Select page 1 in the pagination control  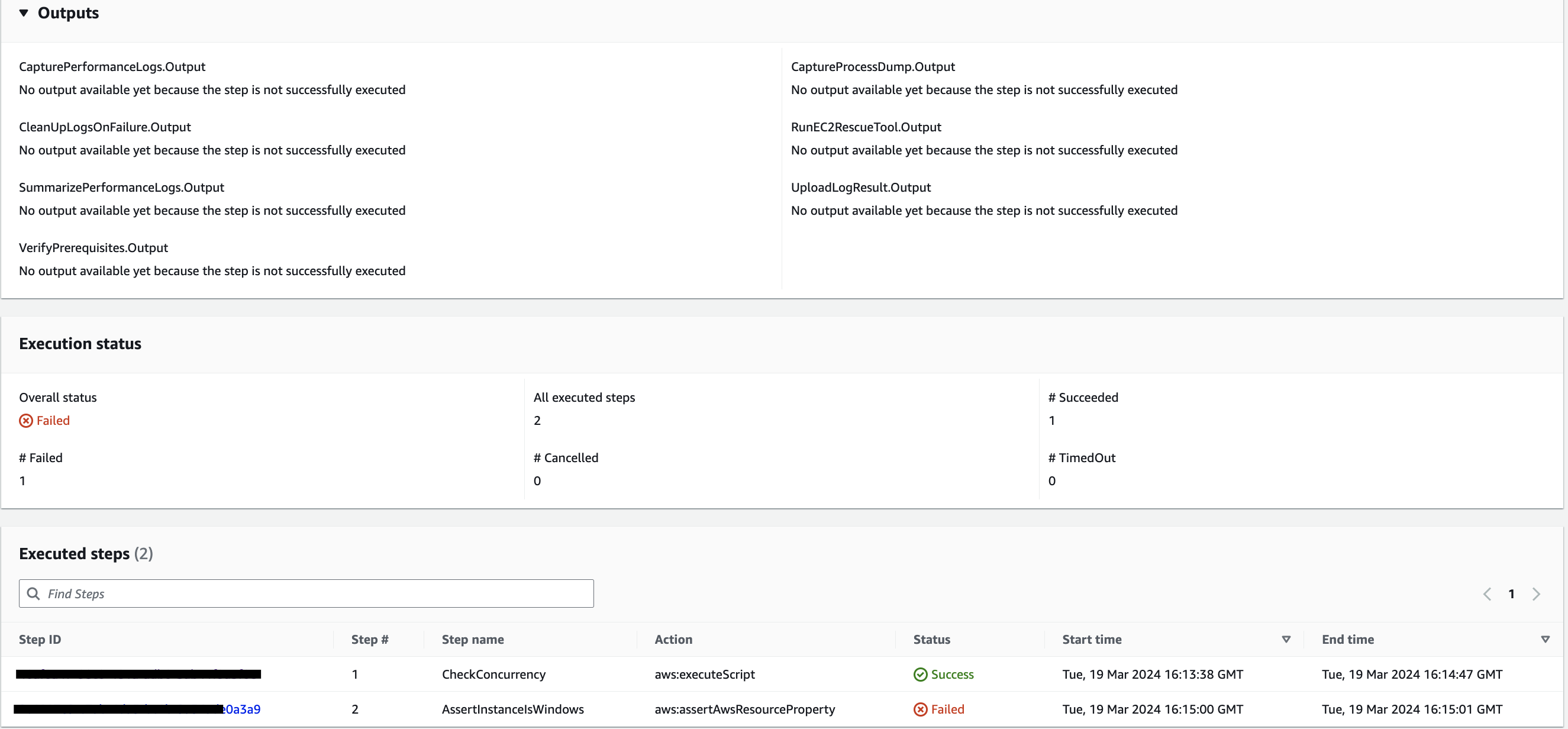click(1512, 593)
